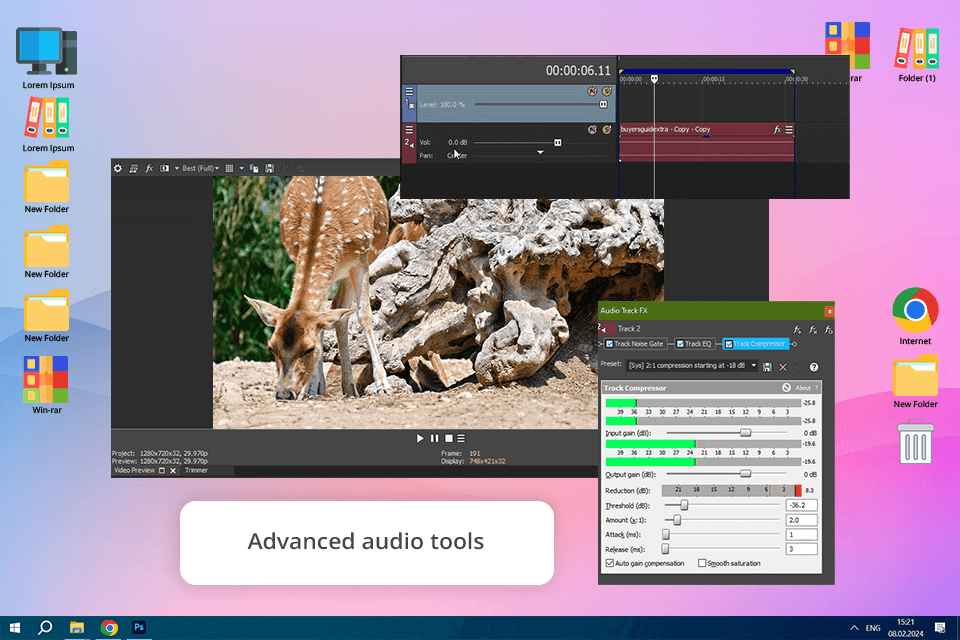Select the buyersguidextra - Copy - Copy clip

click(x=707, y=142)
